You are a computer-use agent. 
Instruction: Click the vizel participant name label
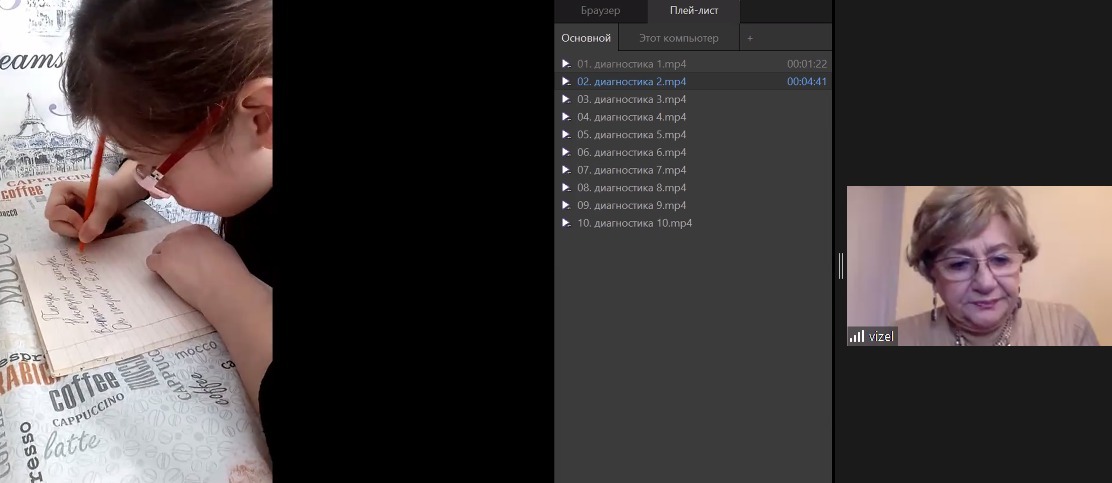coord(881,337)
